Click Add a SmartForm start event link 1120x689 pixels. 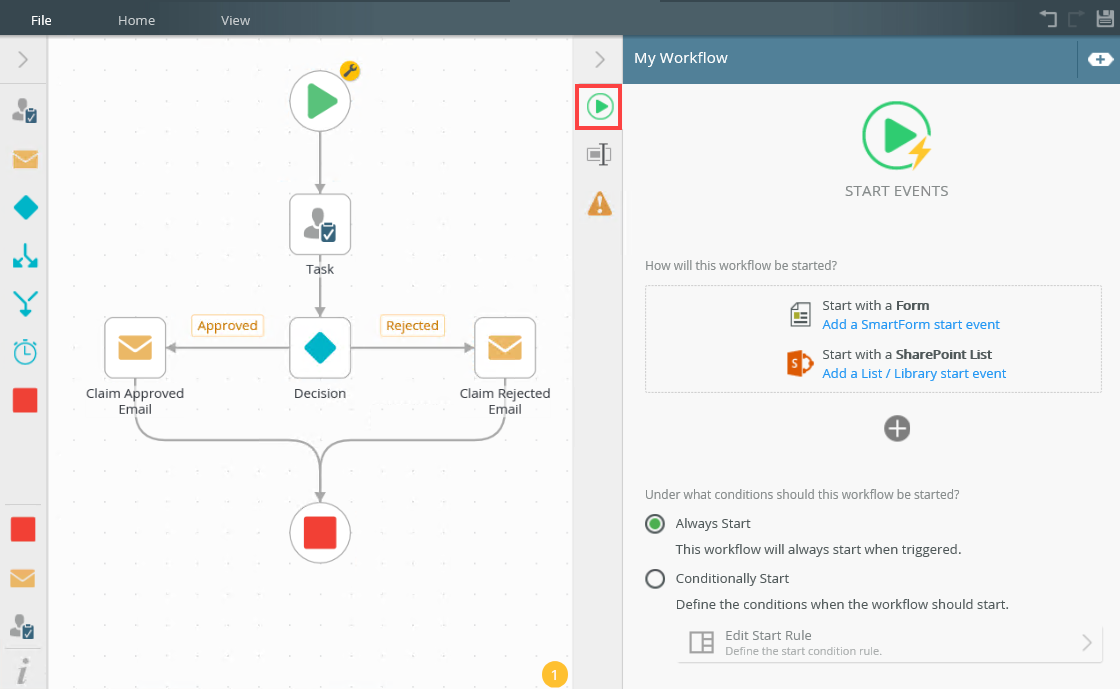click(910, 324)
